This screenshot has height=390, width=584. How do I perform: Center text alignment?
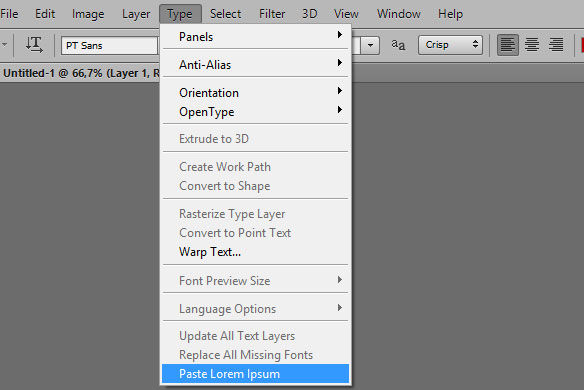point(532,45)
